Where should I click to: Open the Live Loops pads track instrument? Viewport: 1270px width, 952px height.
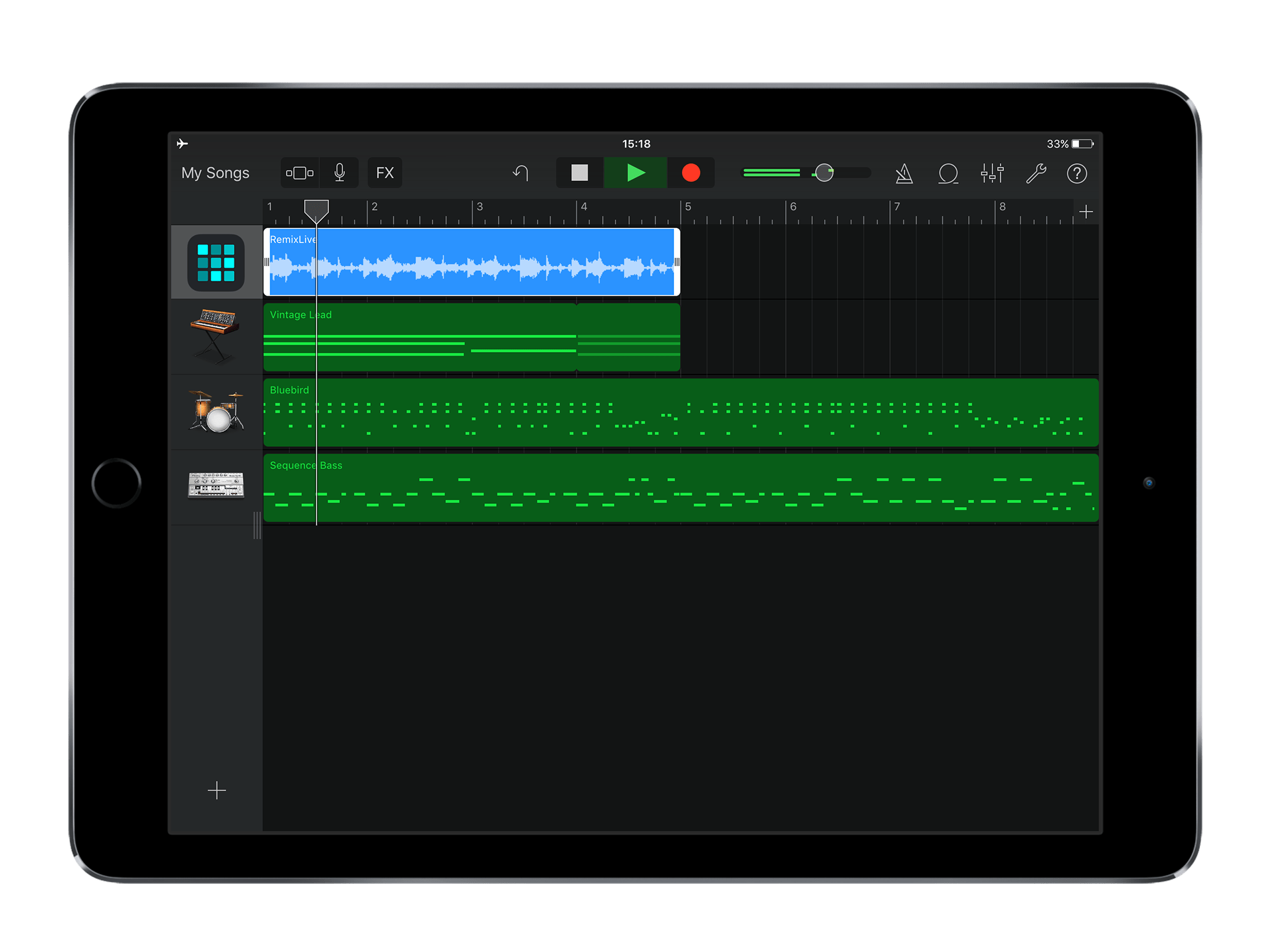click(216, 262)
